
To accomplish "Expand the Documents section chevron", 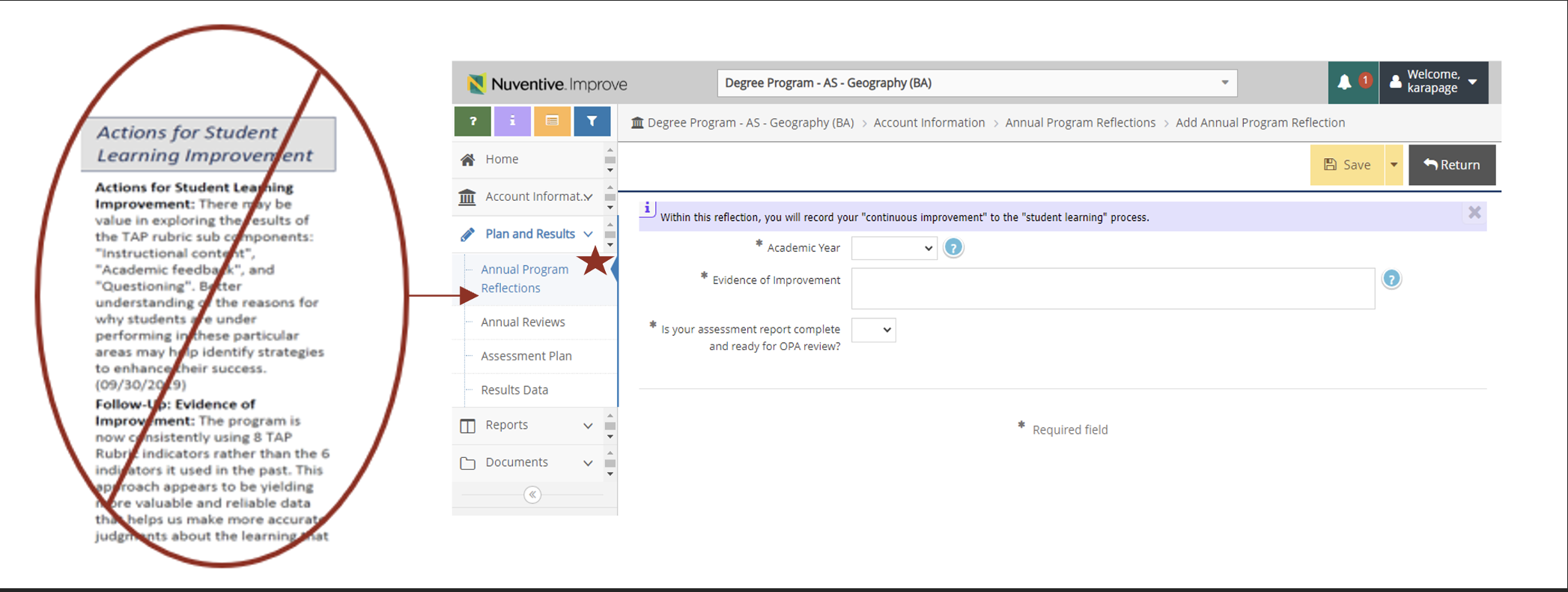I will coord(588,463).
